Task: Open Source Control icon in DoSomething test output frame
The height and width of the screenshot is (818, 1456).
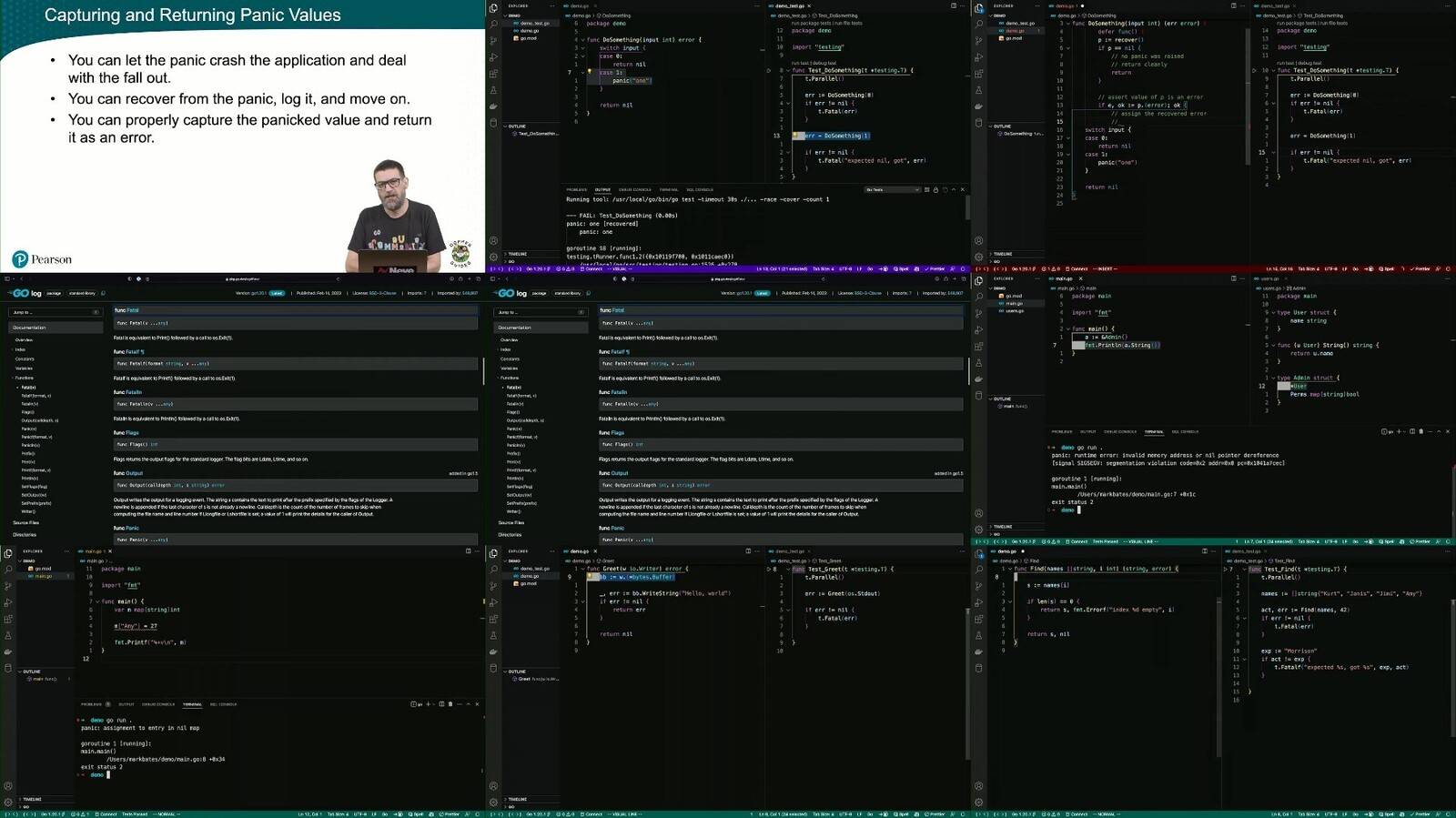Action: 493,41
